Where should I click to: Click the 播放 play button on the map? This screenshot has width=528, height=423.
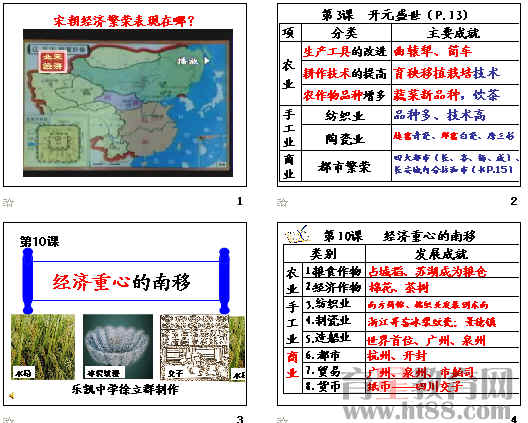click(x=194, y=61)
